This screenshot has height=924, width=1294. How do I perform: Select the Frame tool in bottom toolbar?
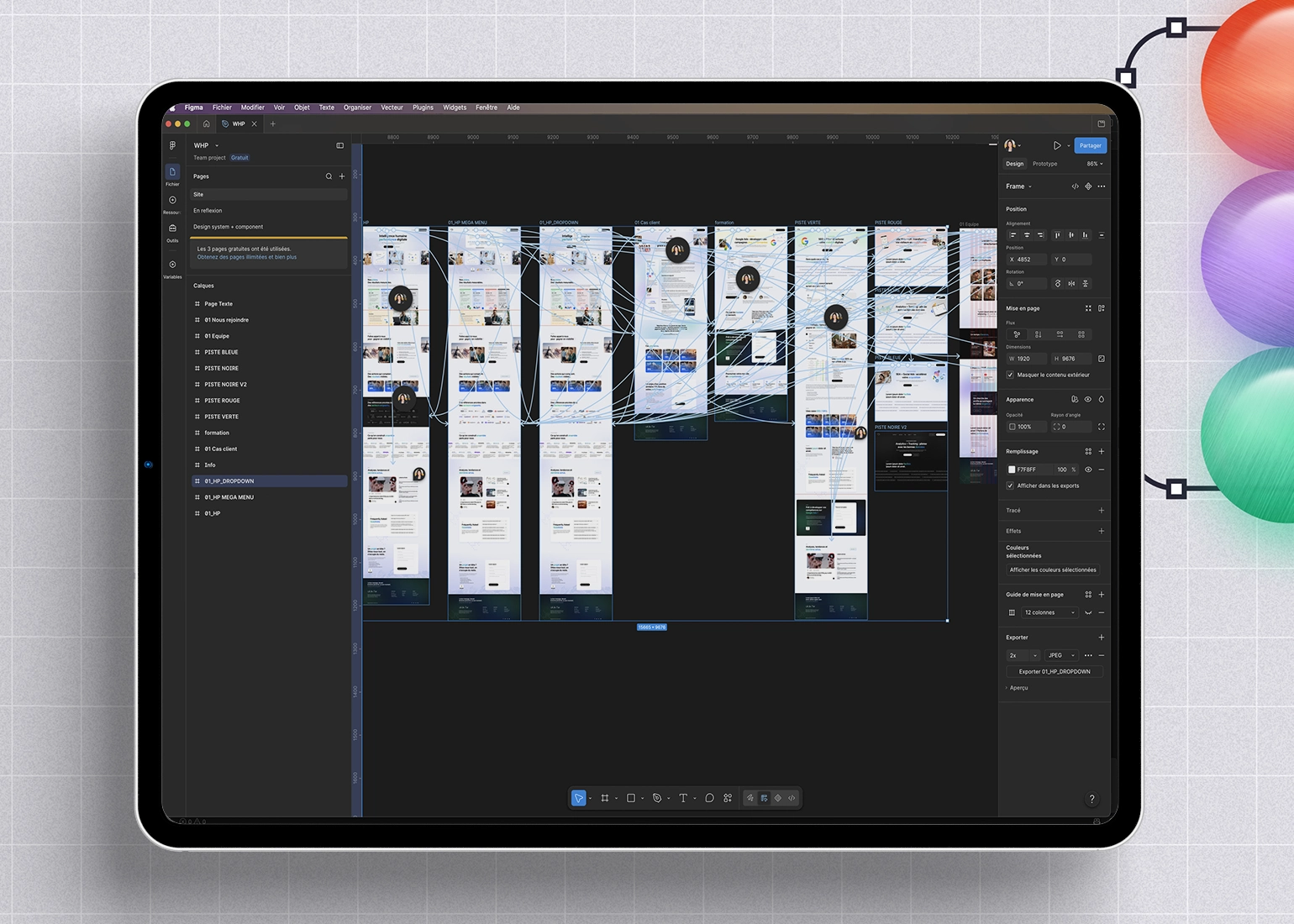pos(605,798)
